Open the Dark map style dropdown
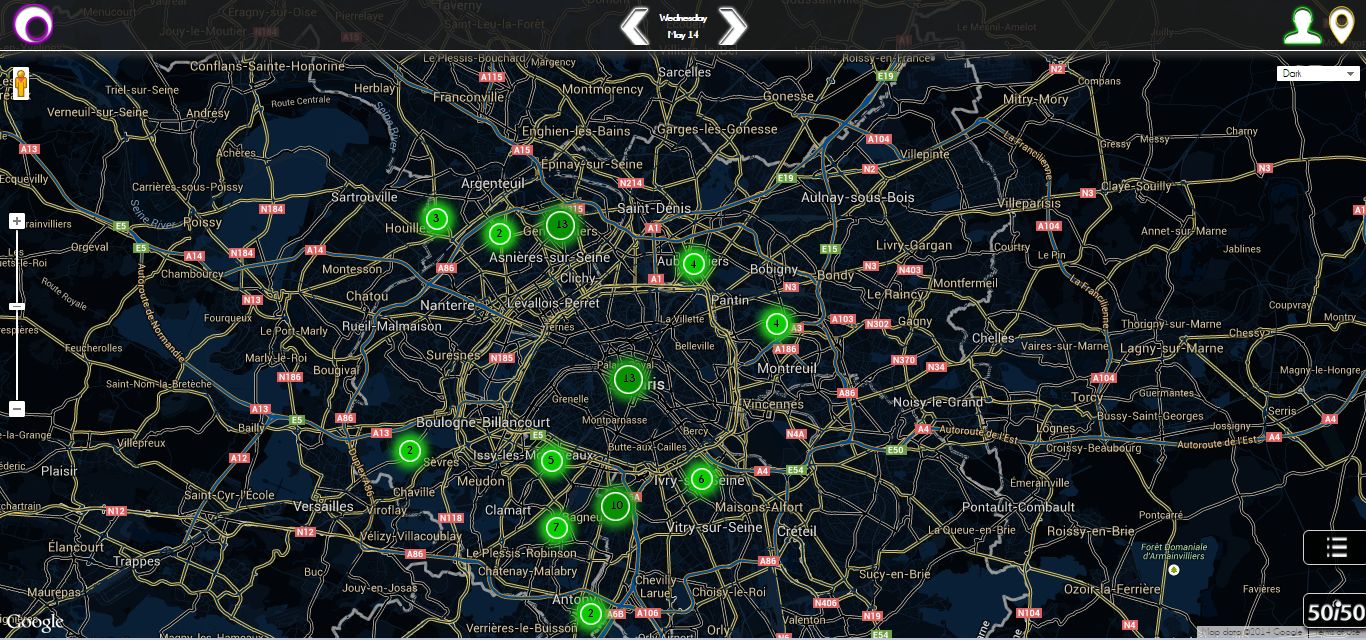1366x640 pixels. (1319, 73)
